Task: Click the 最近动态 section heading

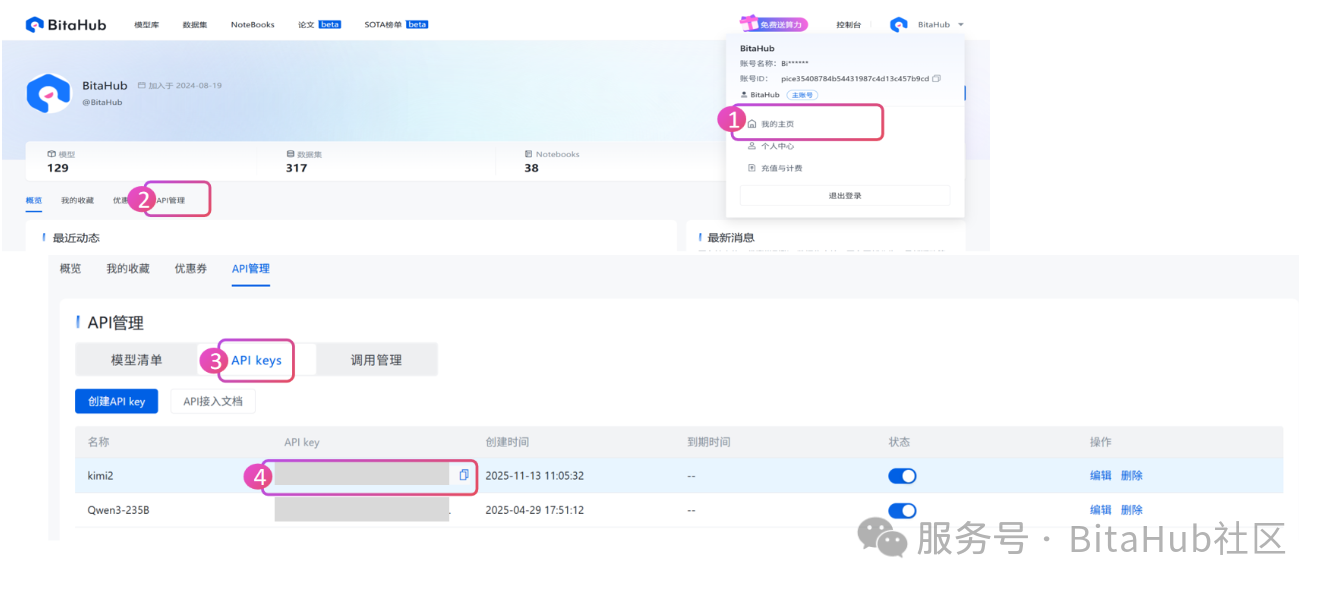Action: [x=76, y=238]
